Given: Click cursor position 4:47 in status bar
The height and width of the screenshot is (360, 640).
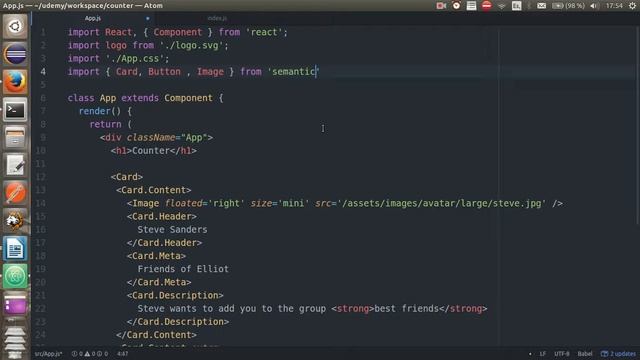Looking at the screenshot, I should [x=122, y=354].
